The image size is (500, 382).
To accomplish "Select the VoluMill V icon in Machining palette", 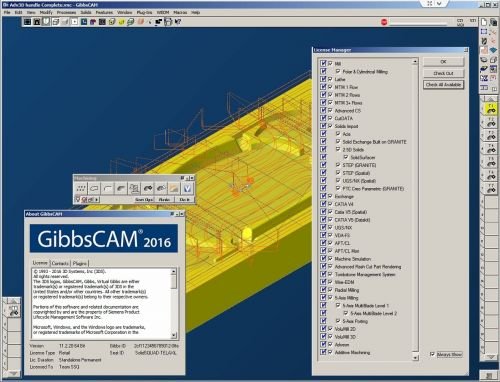I will 187,189.
